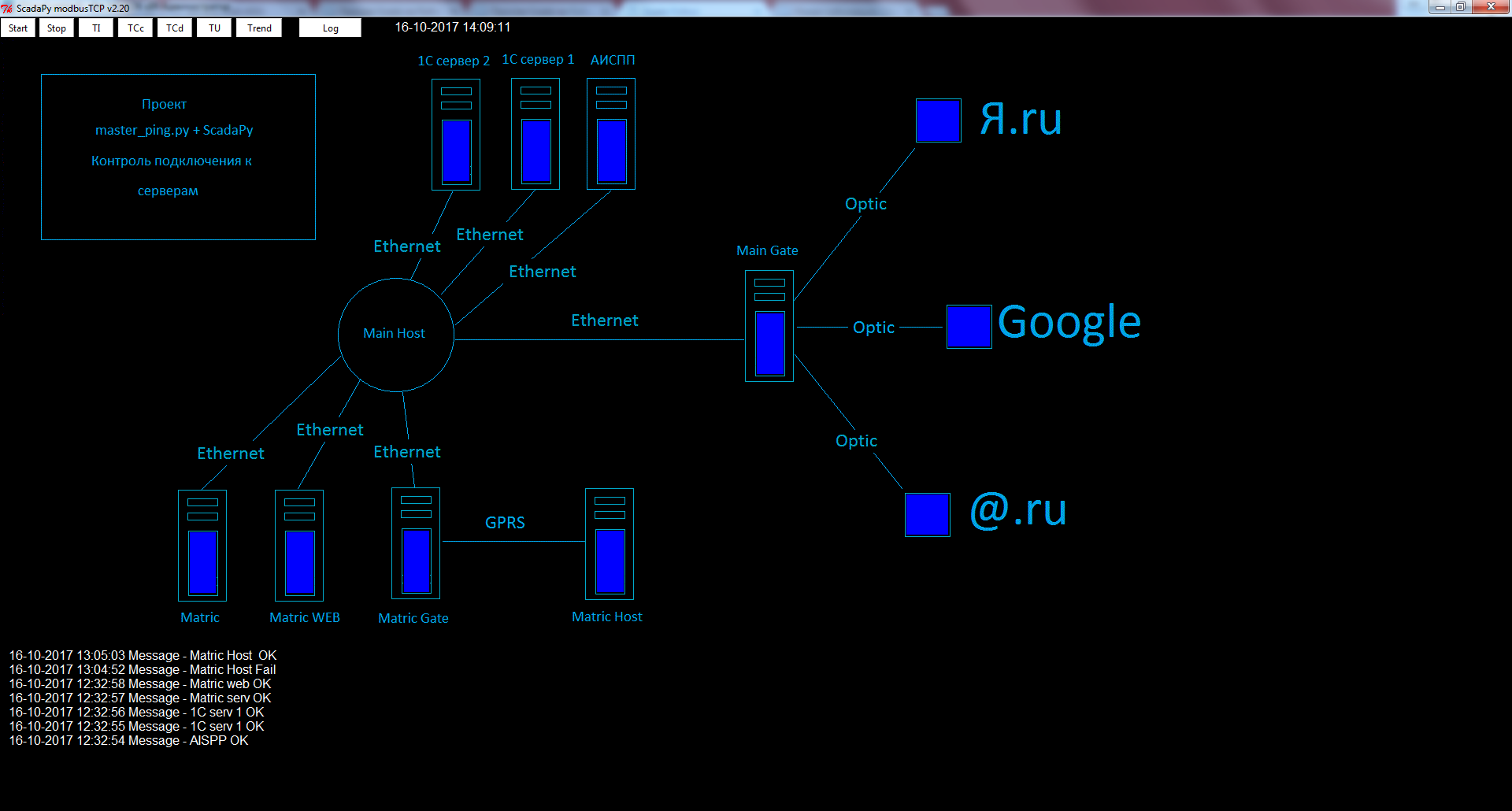This screenshot has height=811, width=1512.
Task: Click the Ethernet label above Matric Gate
Action: (407, 452)
